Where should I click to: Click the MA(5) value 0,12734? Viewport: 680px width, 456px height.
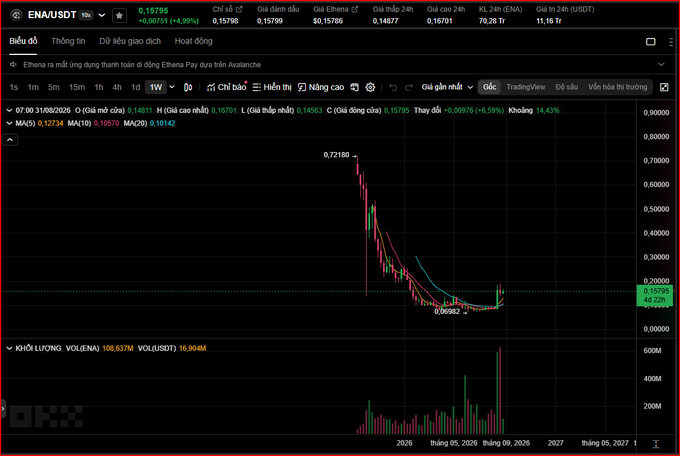50,124
